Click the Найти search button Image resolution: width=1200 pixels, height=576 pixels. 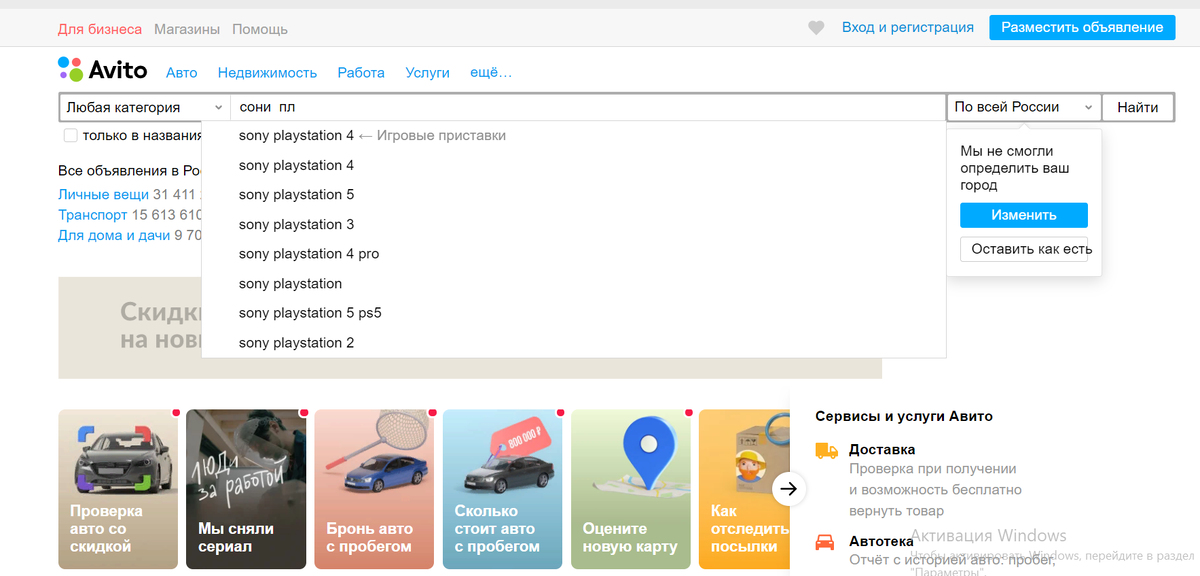click(x=1138, y=107)
